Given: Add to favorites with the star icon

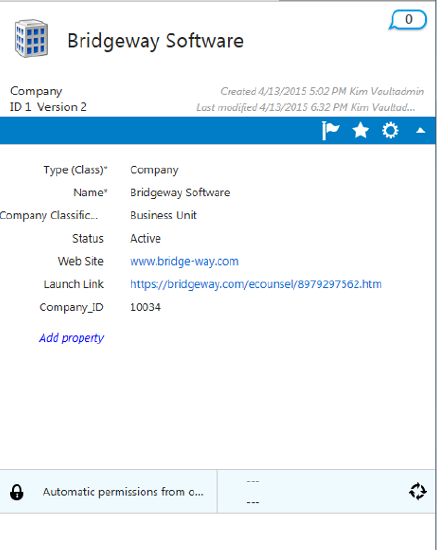Looking at the screenshot, I should (361, 130).
